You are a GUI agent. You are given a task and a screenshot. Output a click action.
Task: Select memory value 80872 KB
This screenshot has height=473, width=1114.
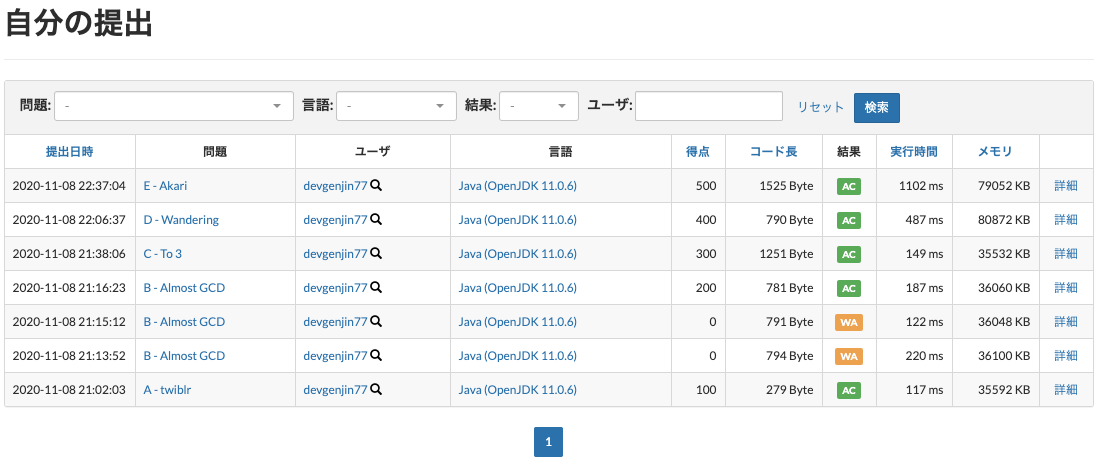[1004, 220]
